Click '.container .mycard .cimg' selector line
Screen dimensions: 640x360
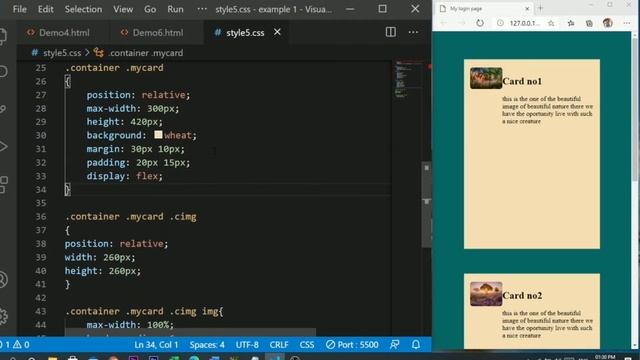[x=131, y=217]
